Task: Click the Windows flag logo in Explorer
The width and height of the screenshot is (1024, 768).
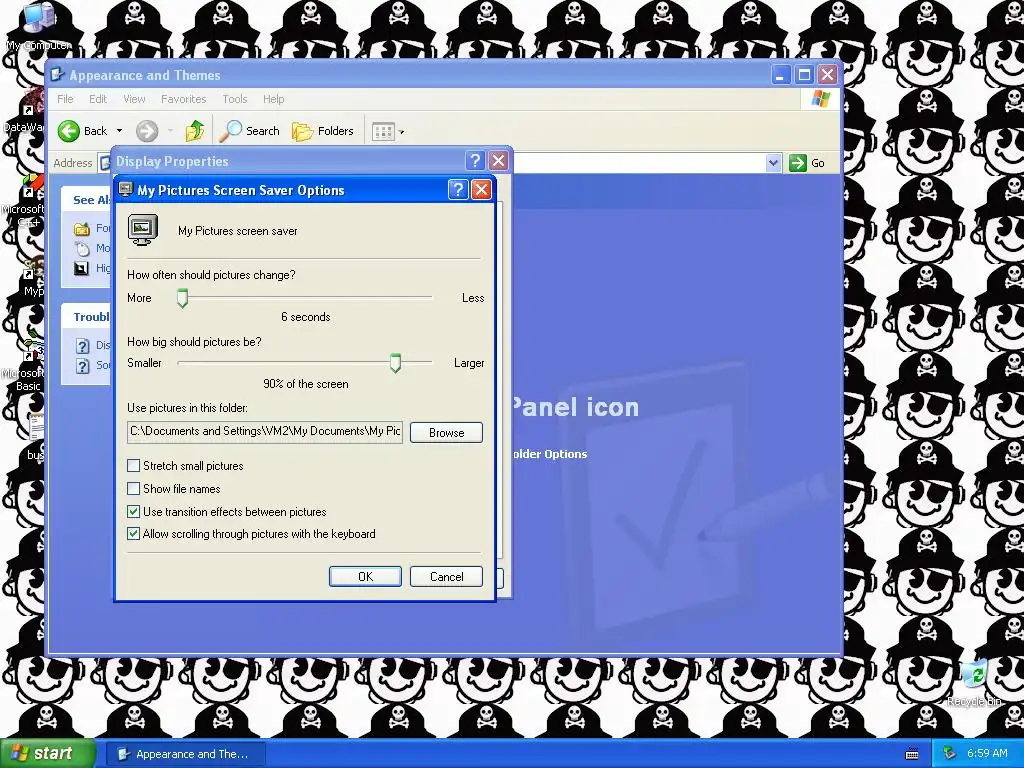Action: coord(820,99)
